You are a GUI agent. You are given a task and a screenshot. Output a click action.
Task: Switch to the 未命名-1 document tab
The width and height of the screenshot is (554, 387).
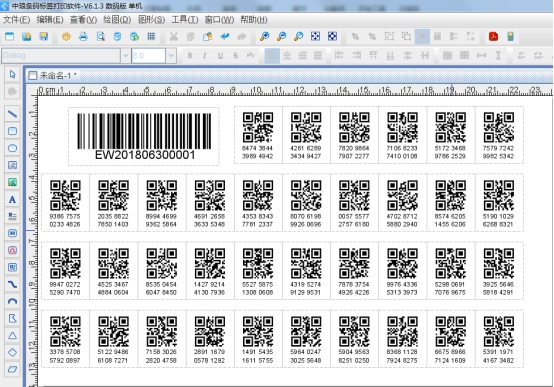point(53,75)
